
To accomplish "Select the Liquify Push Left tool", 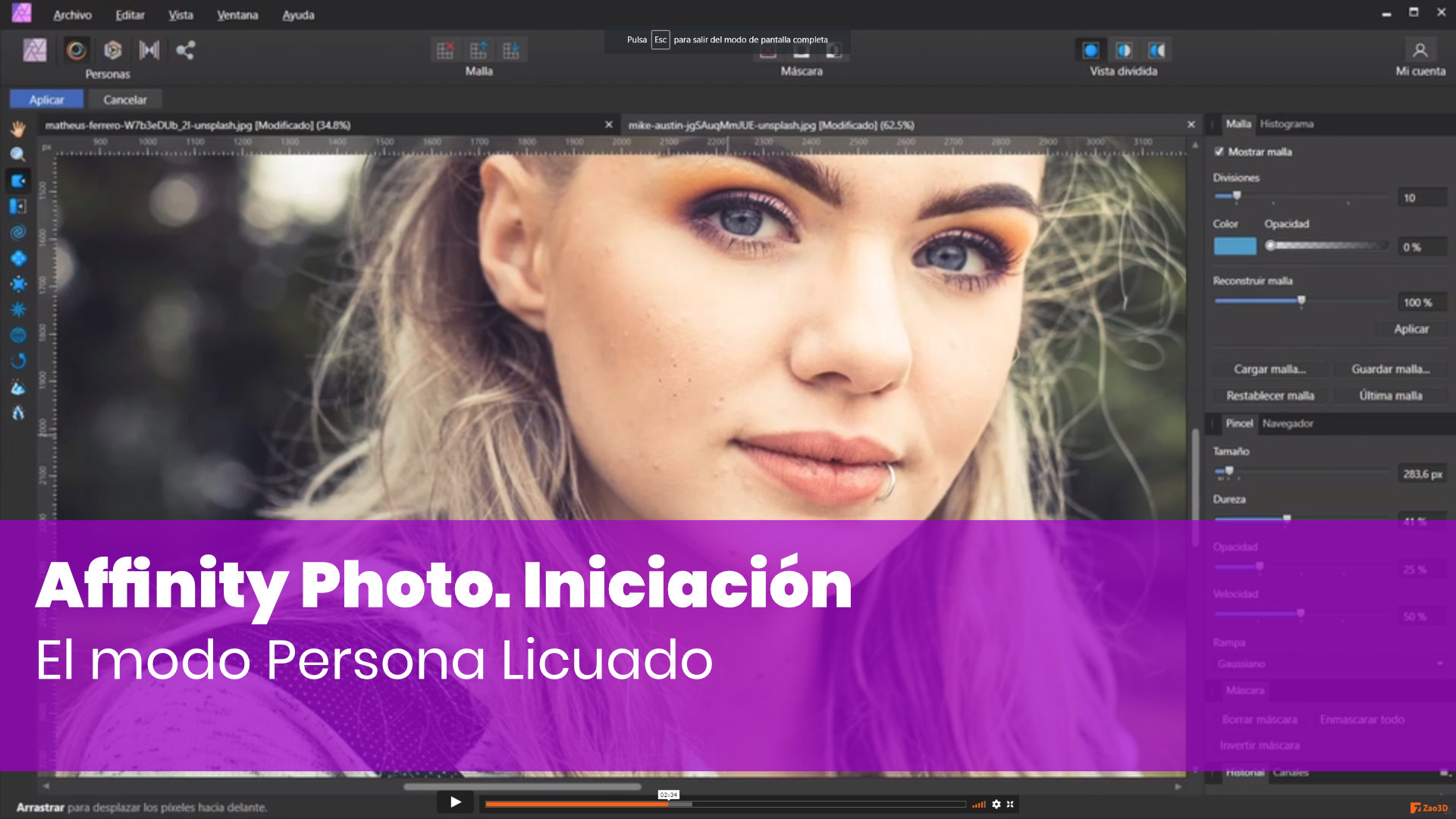I will pos(18,206).
